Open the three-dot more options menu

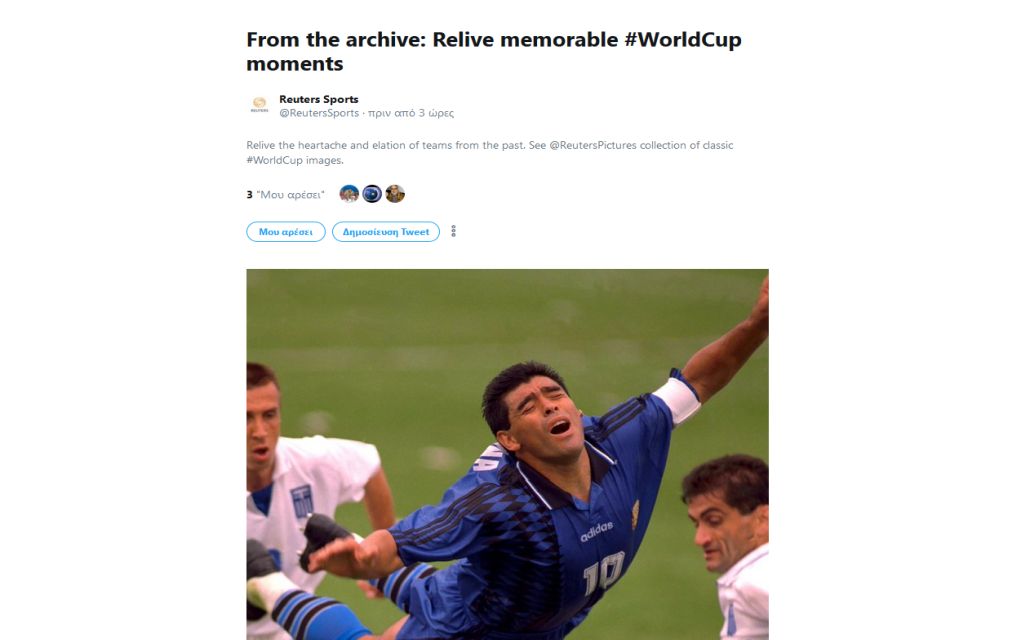tap(453, 231)
